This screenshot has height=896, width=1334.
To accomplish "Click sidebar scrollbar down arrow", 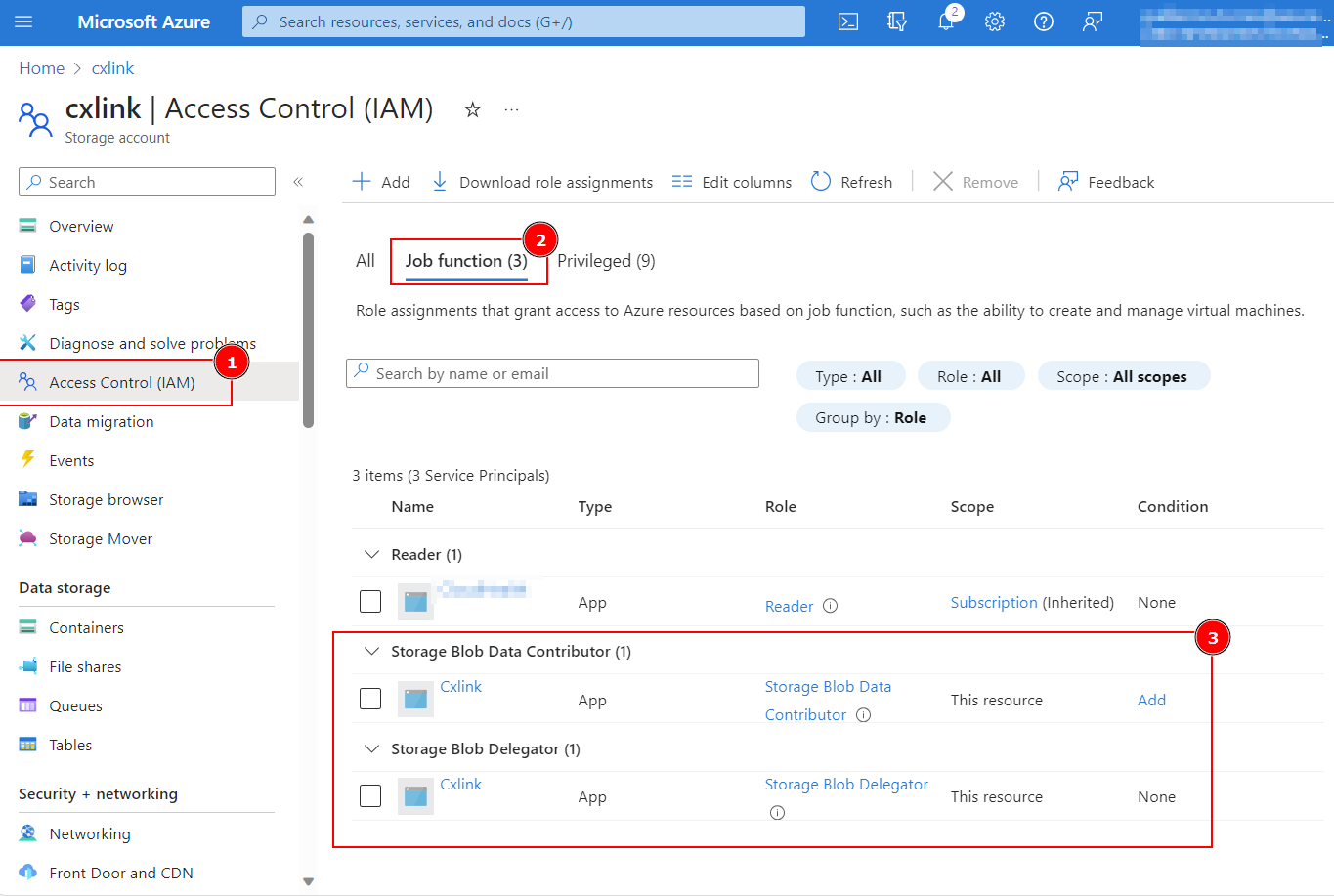I will tap(309, 881).
